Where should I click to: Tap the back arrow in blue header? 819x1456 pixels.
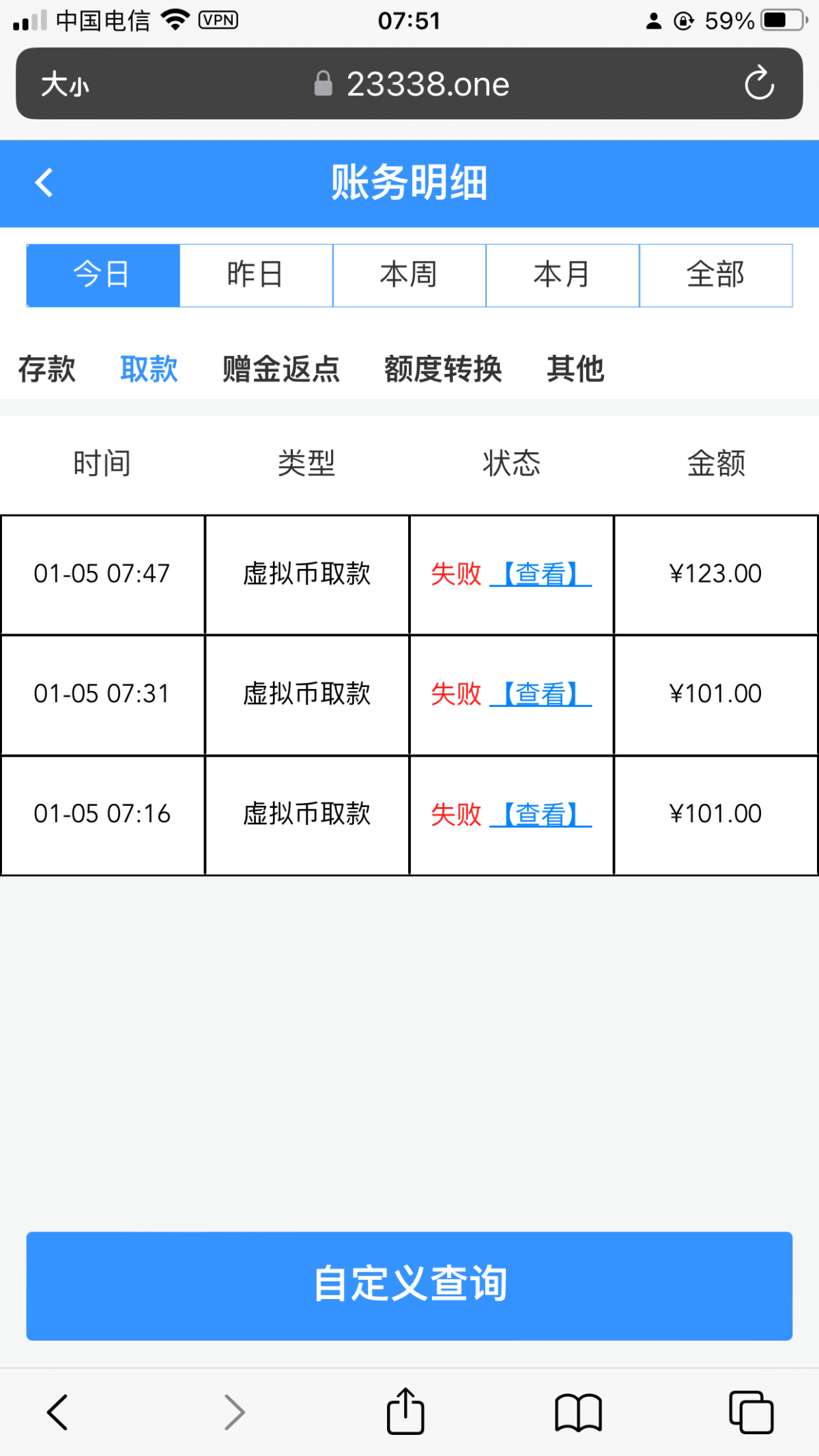click(x=44, y=183)
